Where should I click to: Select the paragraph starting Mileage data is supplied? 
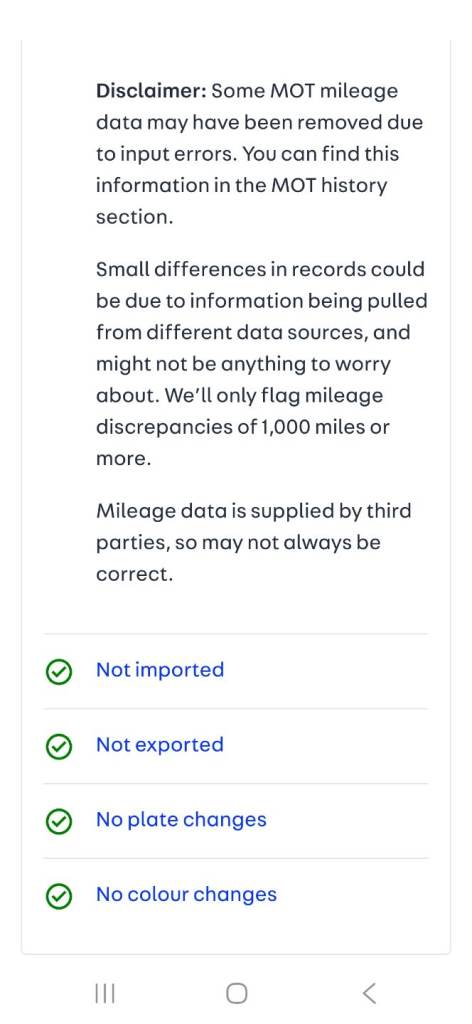point(254,542)
